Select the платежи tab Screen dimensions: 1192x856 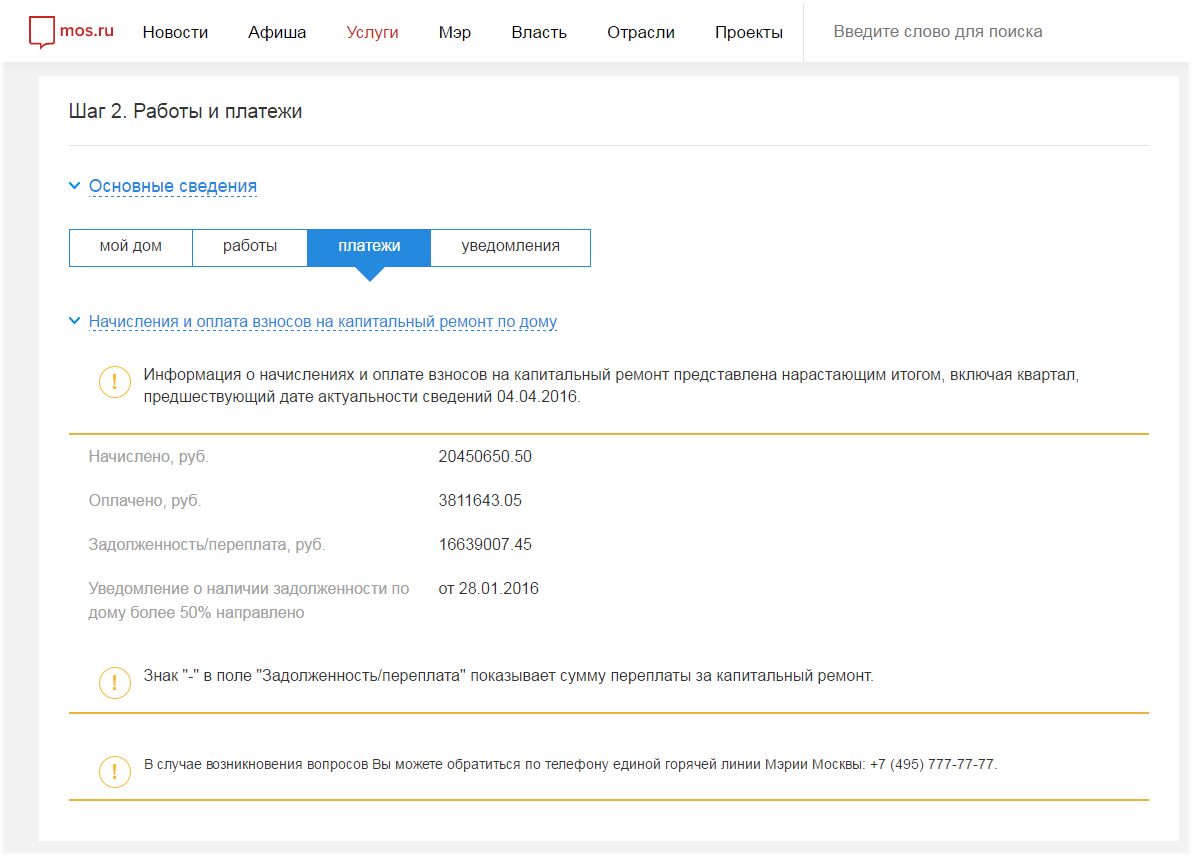point(368,247)
